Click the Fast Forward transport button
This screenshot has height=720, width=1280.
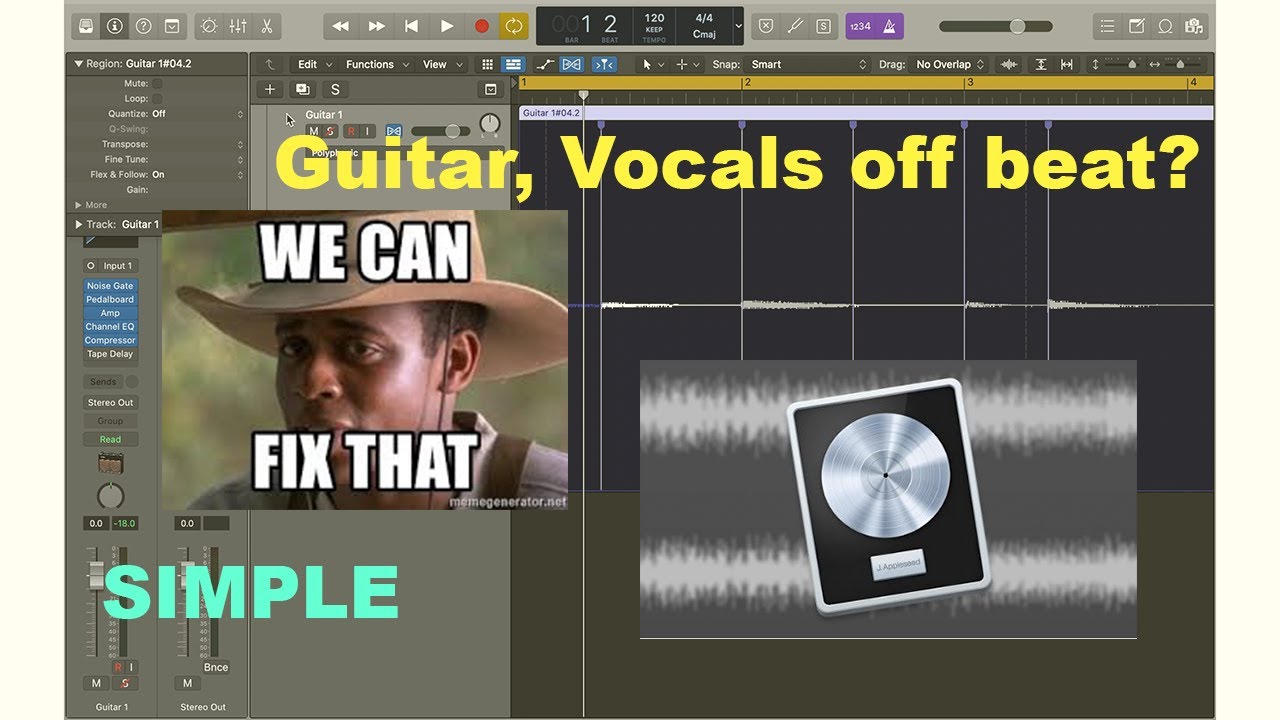pyautogui.click(x=376, y=26)
